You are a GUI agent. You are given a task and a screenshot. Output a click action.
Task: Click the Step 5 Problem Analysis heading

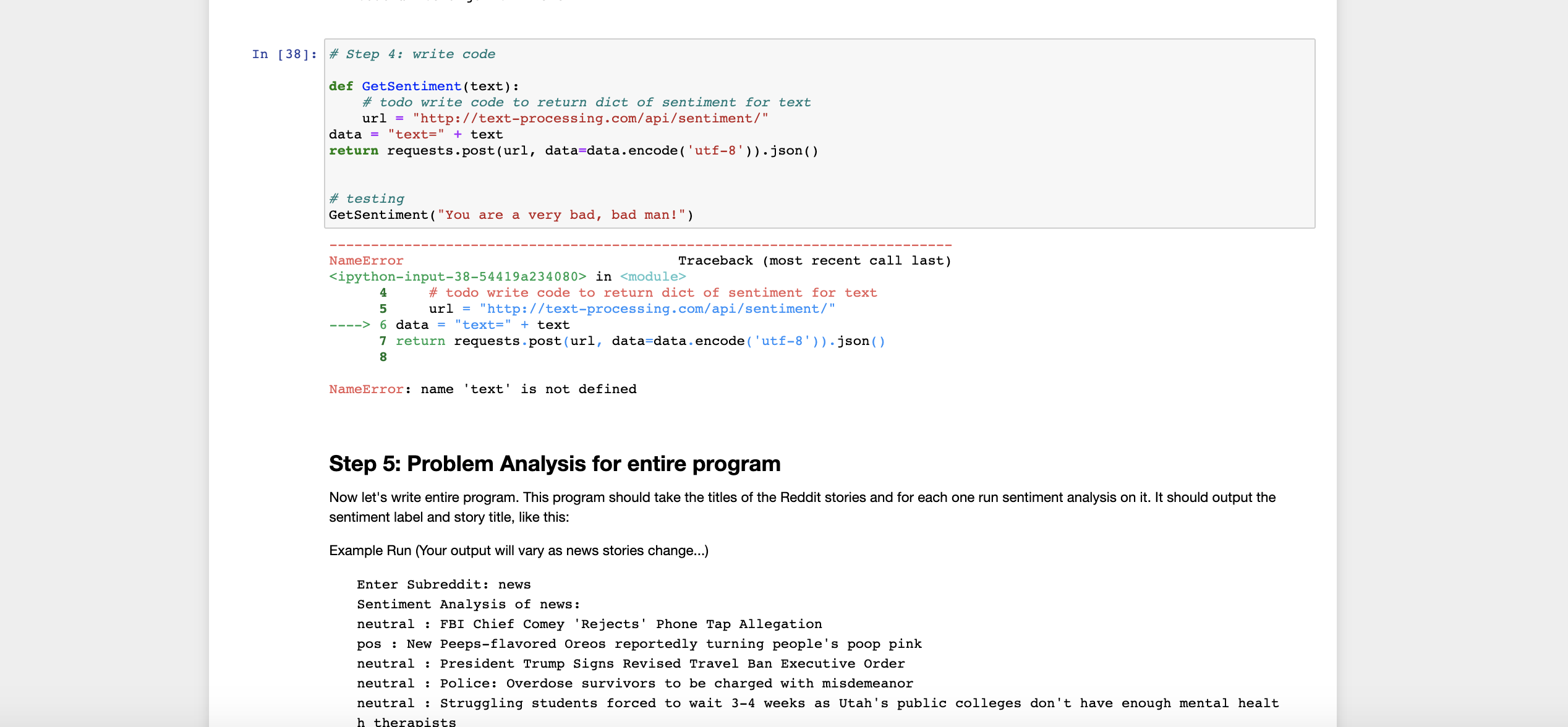click(555, 464)
